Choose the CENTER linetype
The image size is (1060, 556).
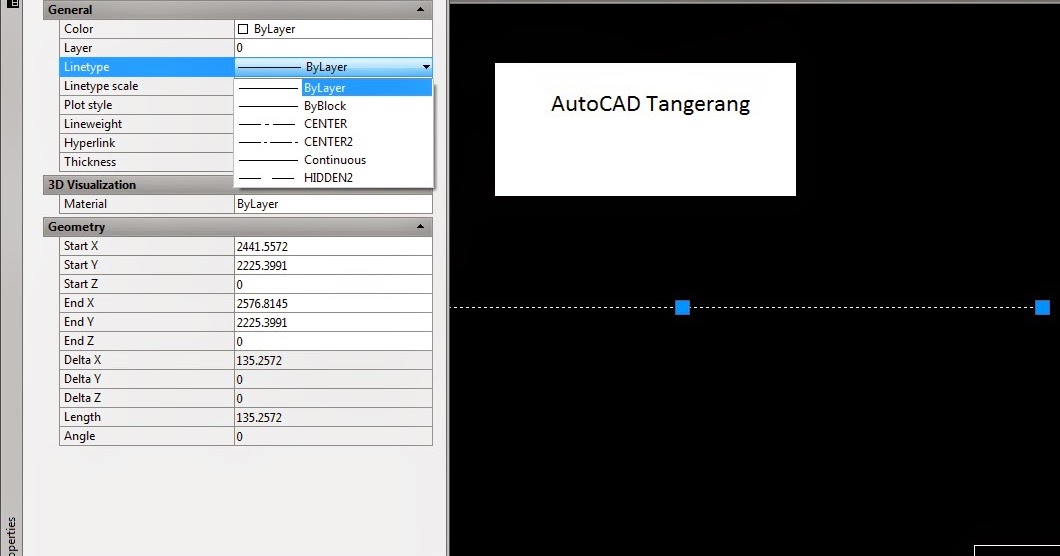(333, 124)
